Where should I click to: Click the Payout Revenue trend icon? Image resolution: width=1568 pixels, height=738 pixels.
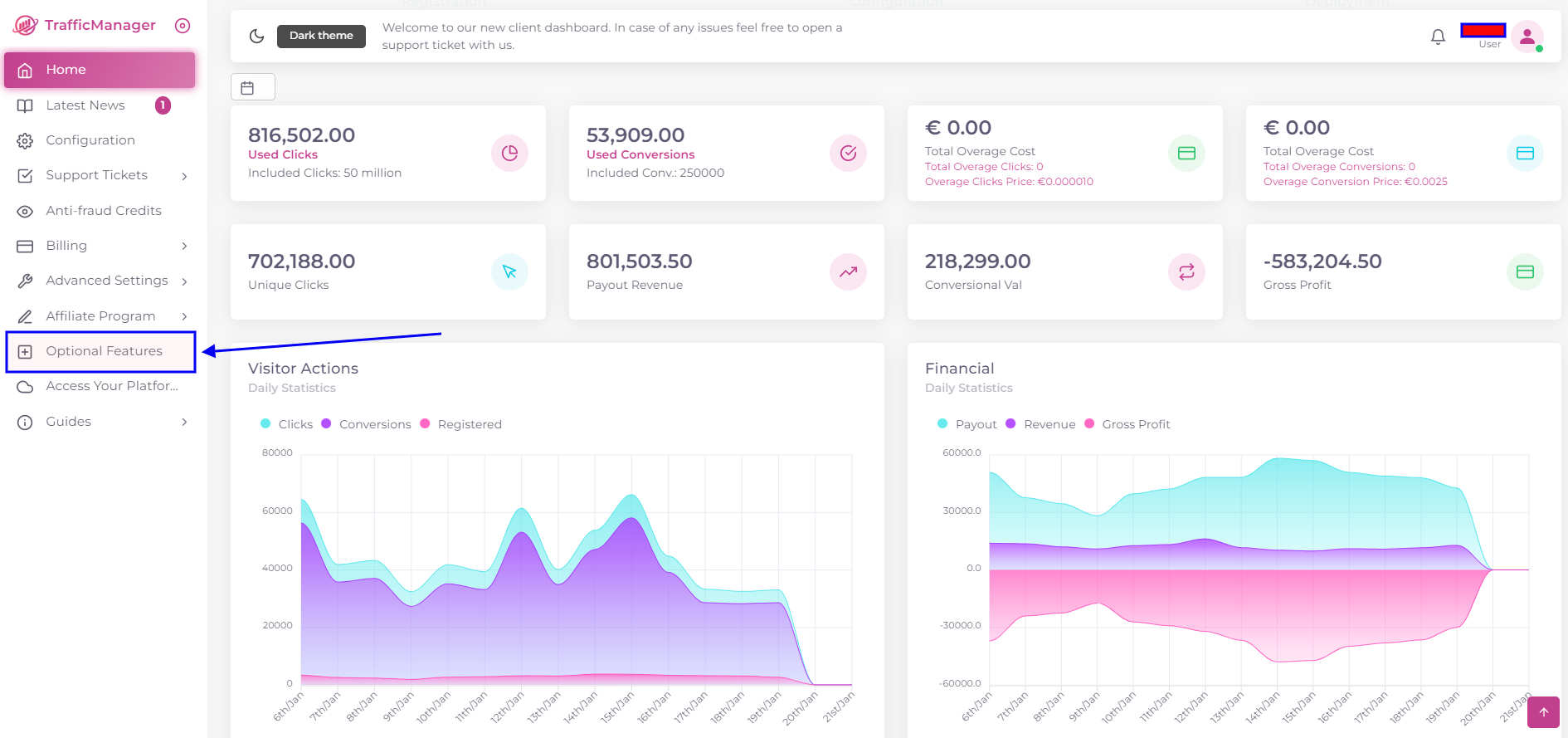pos(848,271)
